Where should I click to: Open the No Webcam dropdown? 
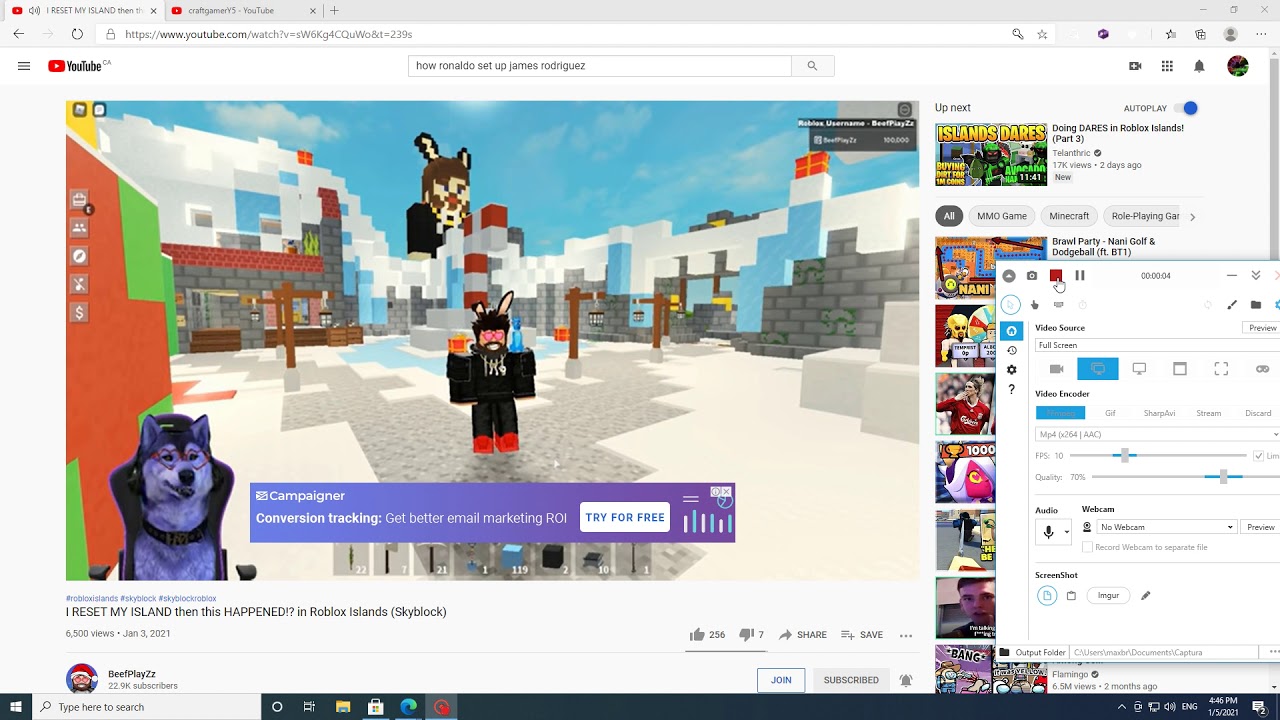coord(1167,527)
